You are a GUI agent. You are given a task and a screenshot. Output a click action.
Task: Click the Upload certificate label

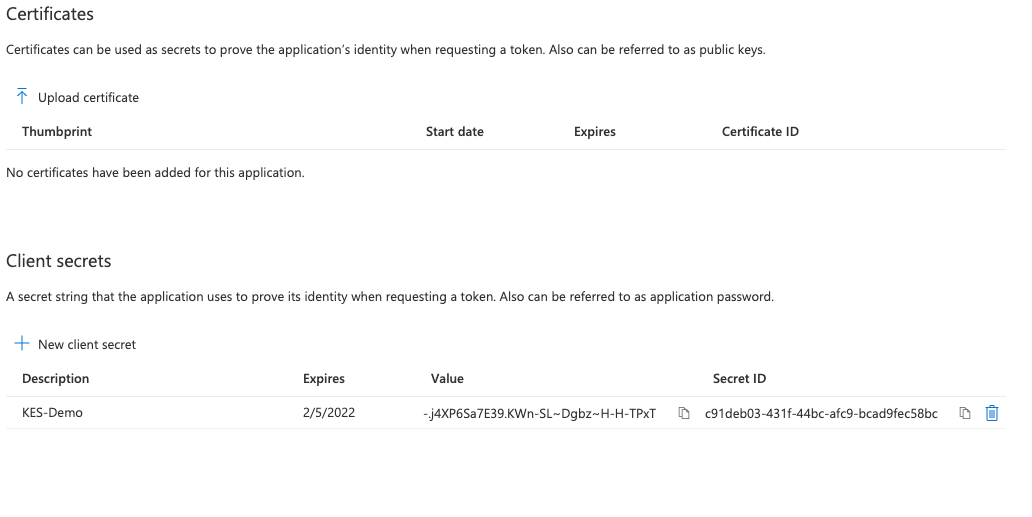88,97
